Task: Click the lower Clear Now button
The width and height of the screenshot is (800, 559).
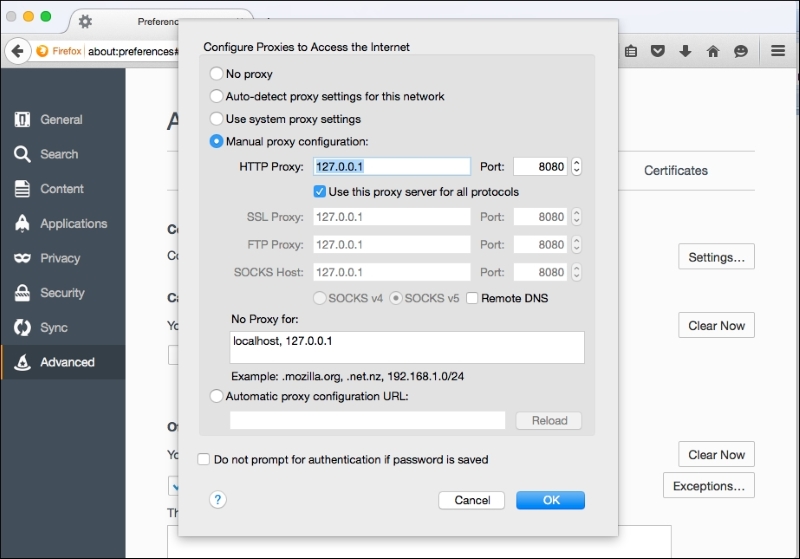Action: coord(716,454)
